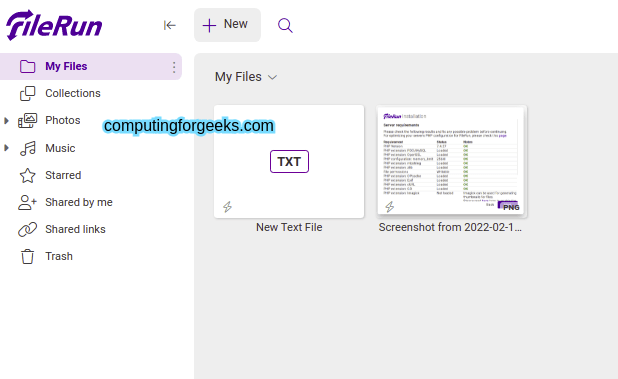Collapse the sidebar with the arrow icon
618x379 pixels.
click(169, 25)
